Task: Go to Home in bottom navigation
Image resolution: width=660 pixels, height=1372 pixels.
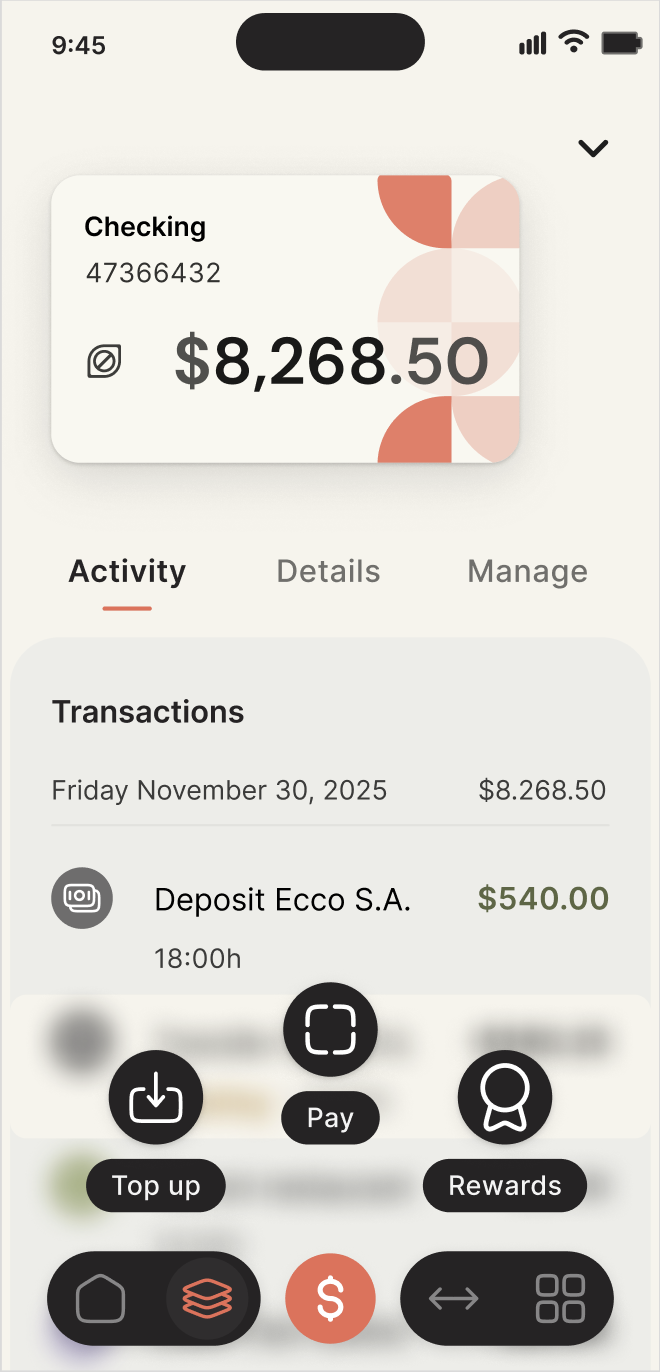Action: [x=101, y=1299]
